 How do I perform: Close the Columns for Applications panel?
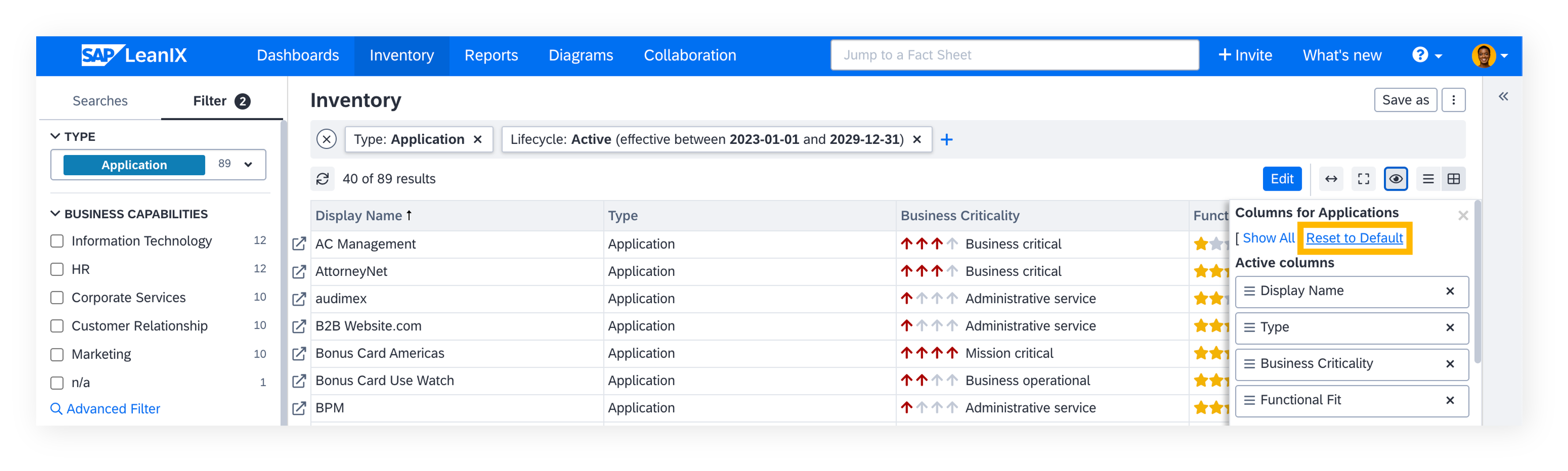click(x=1462, y=215)
